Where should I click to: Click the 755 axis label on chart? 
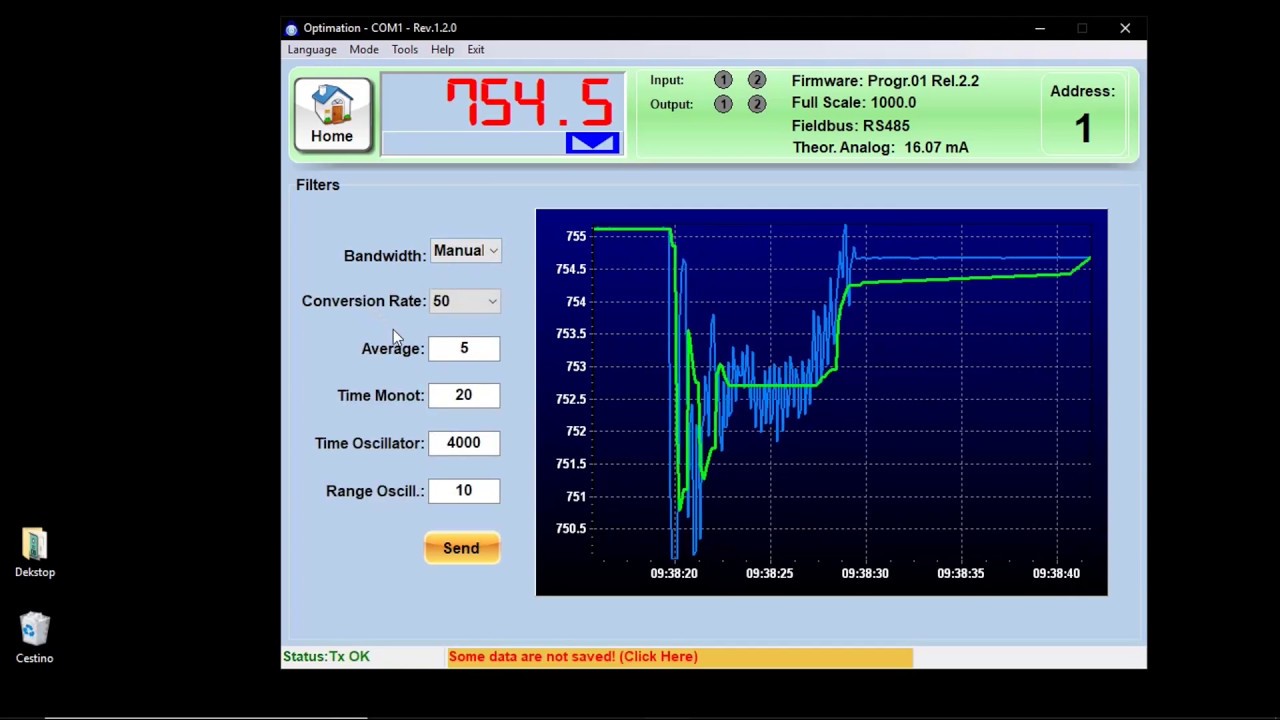576,237
